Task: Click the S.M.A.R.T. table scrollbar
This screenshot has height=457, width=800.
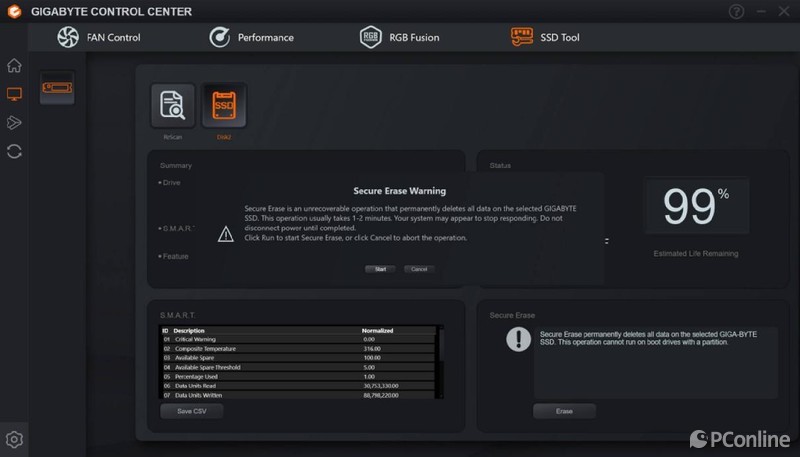Action: (x=441, y=362)
